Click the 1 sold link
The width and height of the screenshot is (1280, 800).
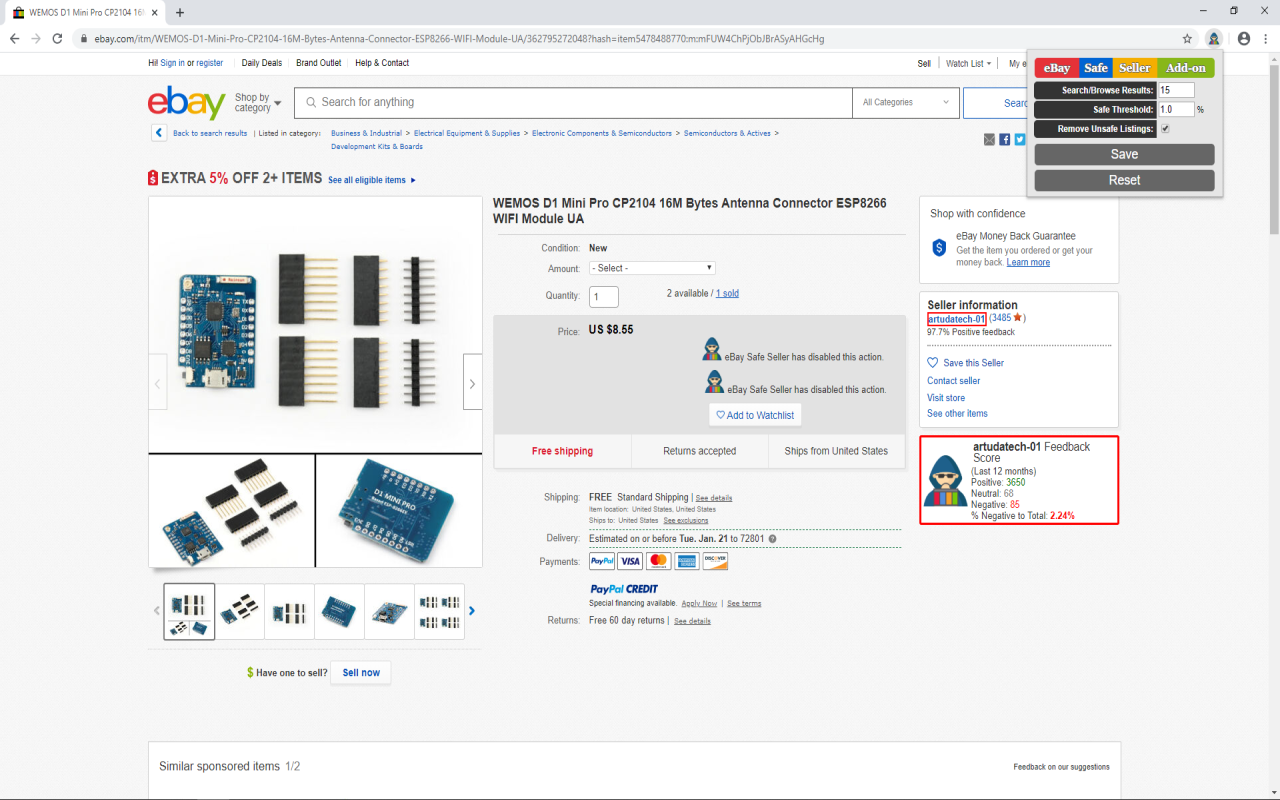[727, 294]
